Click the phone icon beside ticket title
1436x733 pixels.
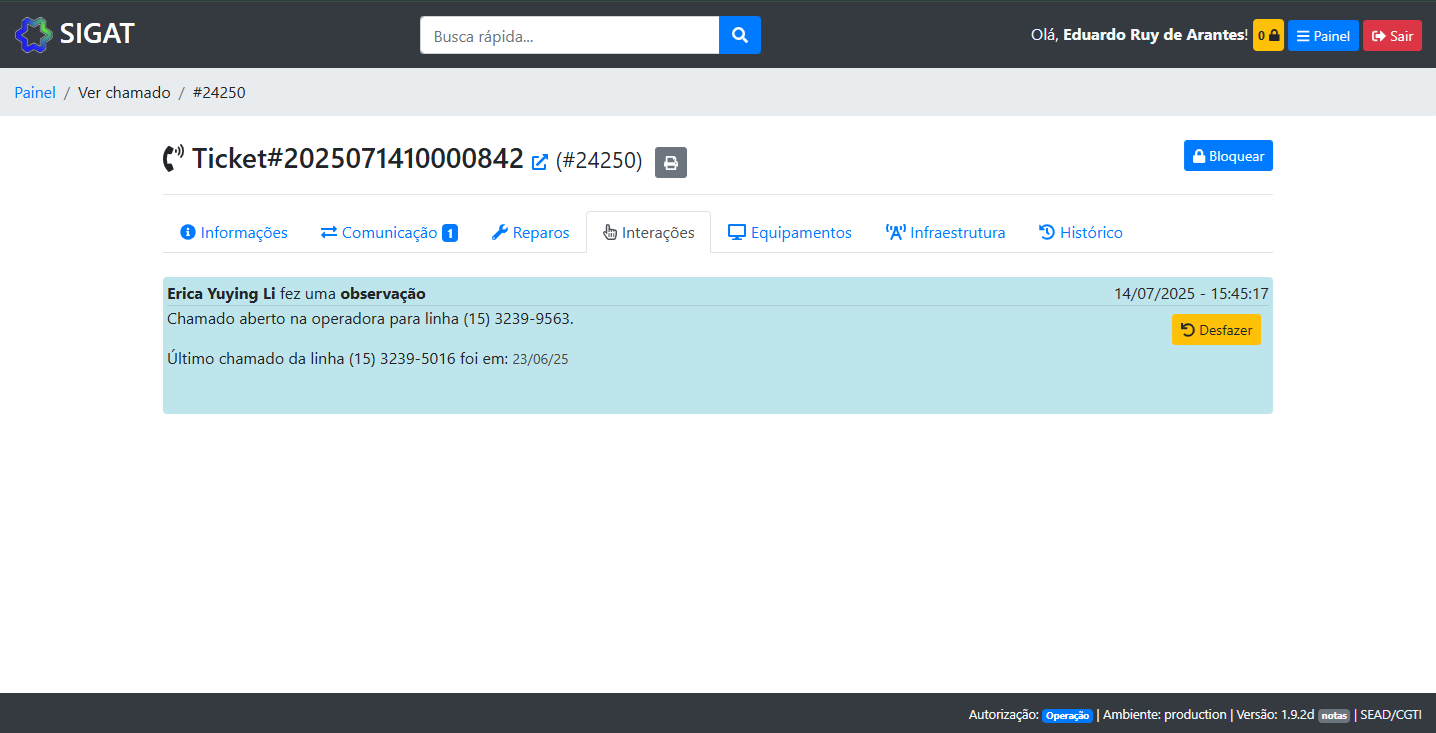(174, 158)
